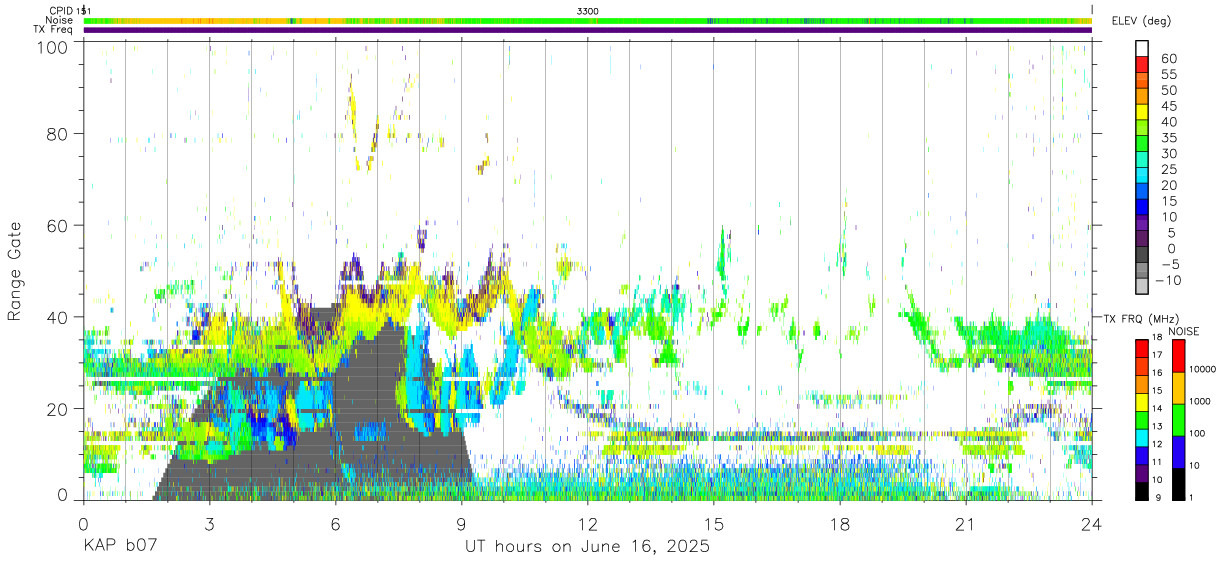Click the "60" range gate tick on y-axis
The width and height of the screenshot is (1228, 567).
point(57,225)
